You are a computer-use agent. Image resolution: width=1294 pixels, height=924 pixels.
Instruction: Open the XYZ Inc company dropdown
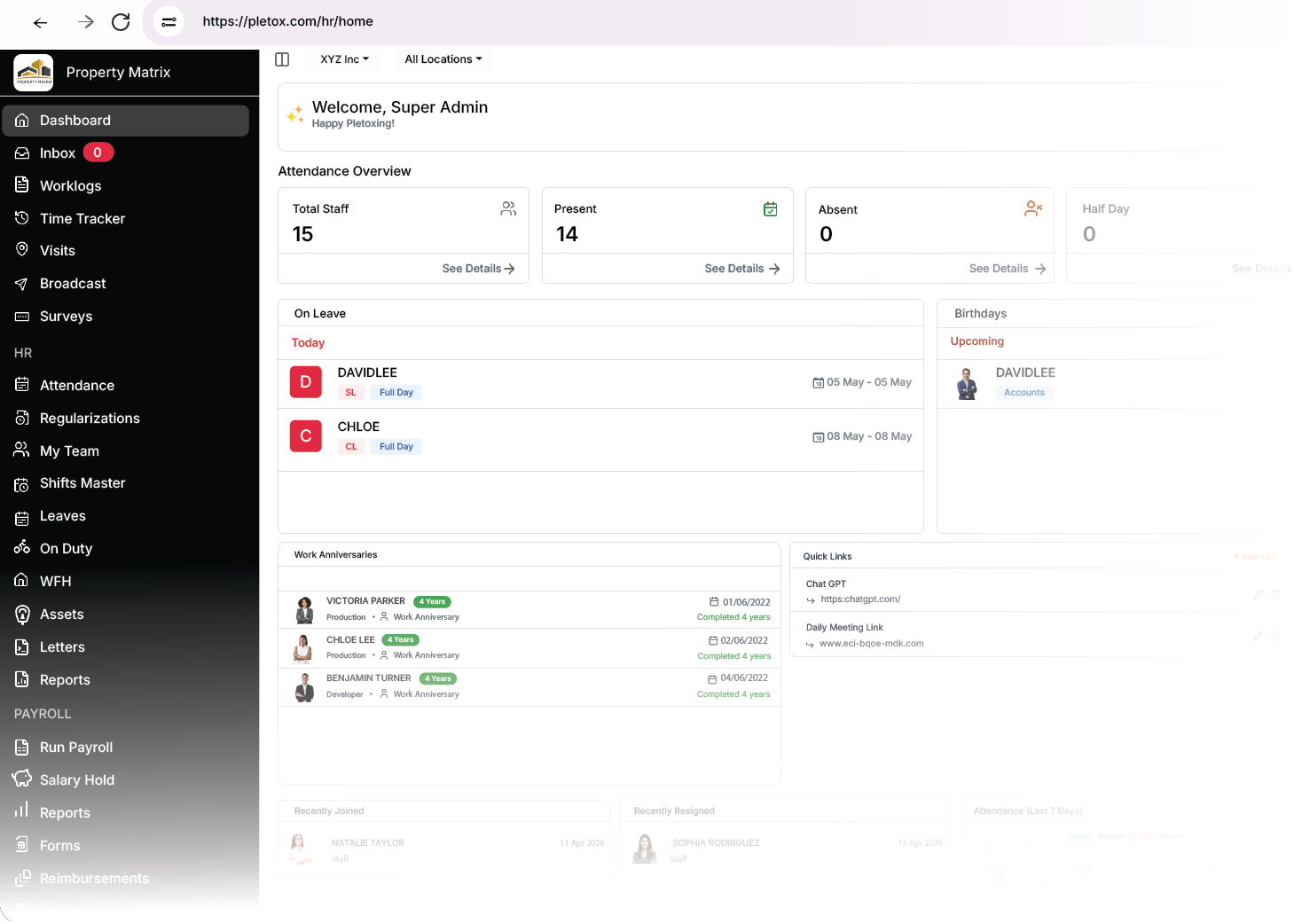click(x=345, y=59)
